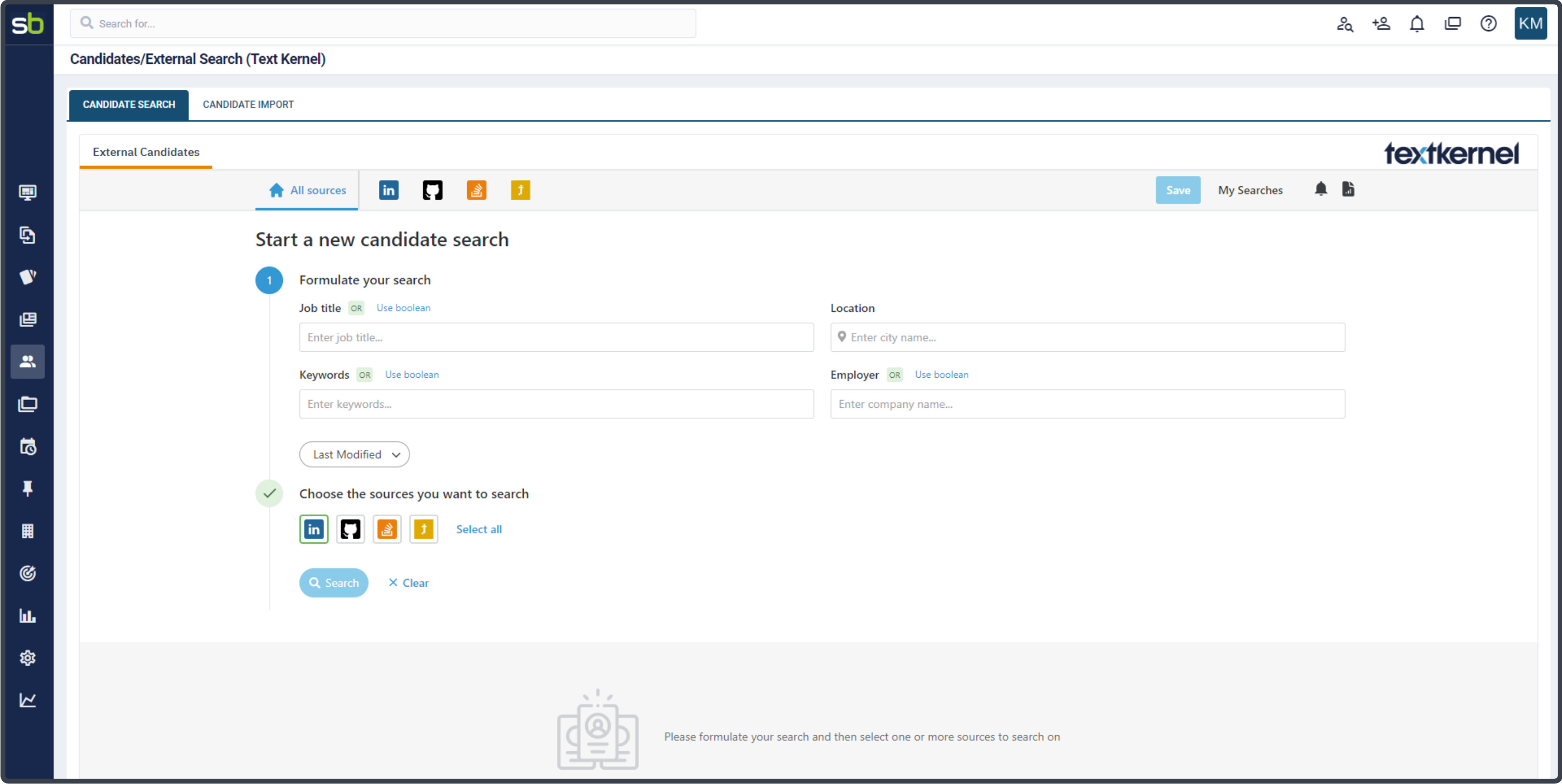Toggle GitHub source under Choose the sources
Viewport: 1562px width, 784px height.
point(350,530)
